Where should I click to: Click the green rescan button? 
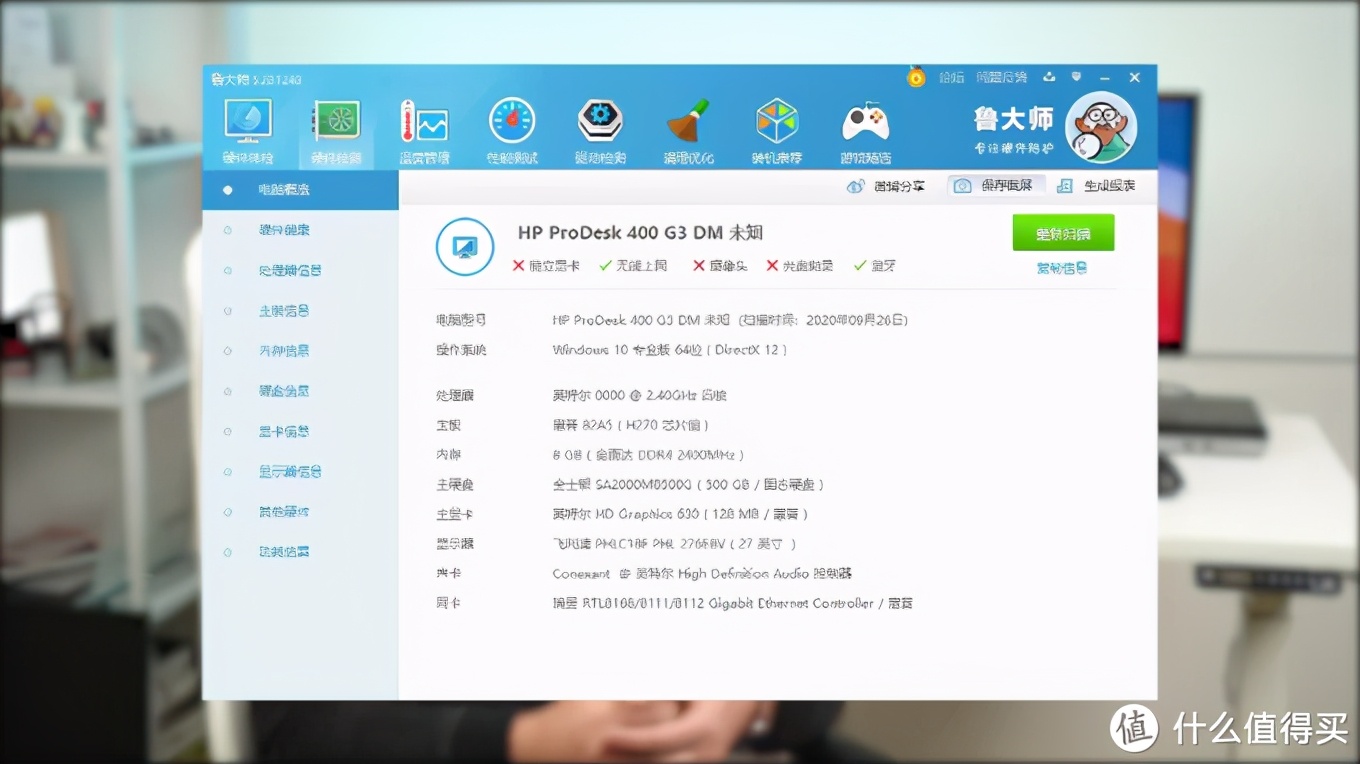click(x=1063, y=233)
